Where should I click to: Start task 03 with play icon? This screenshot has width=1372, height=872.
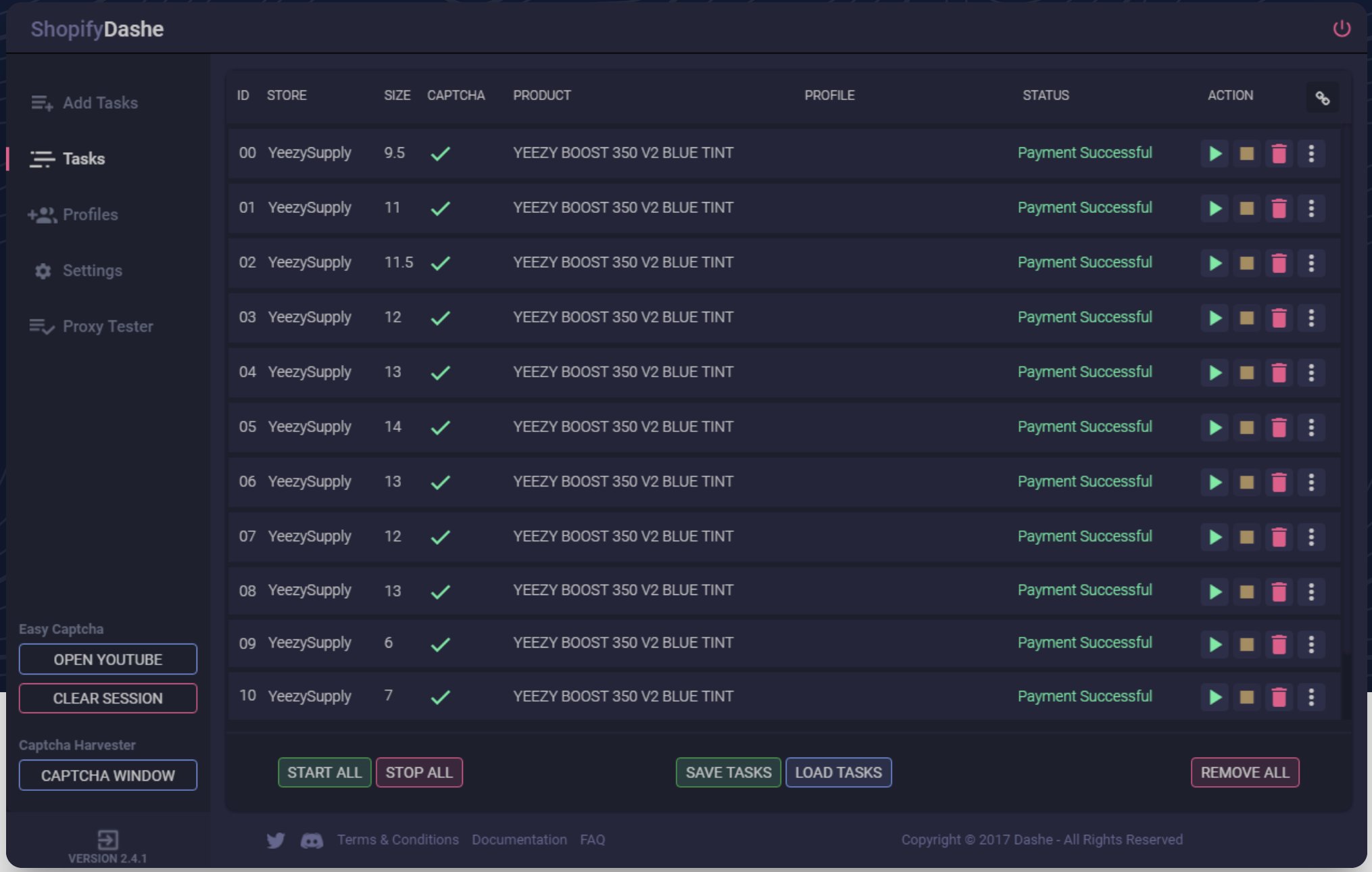(x=1215, y=318)
